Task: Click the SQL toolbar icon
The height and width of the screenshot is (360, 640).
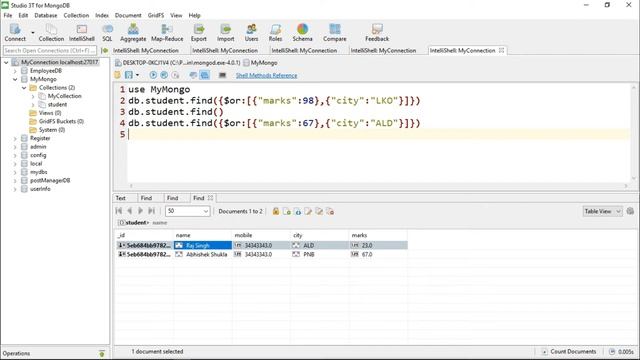Action: (x=107, y=33)
